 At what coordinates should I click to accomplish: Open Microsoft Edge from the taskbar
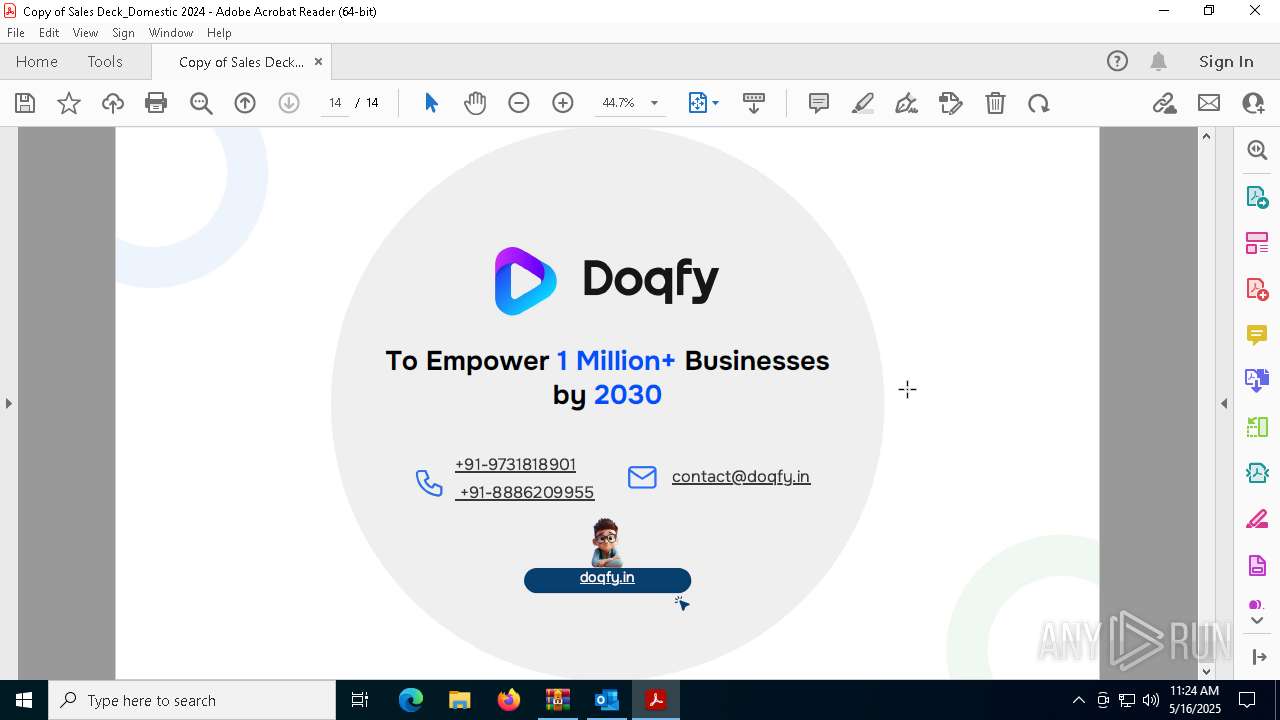411,700
